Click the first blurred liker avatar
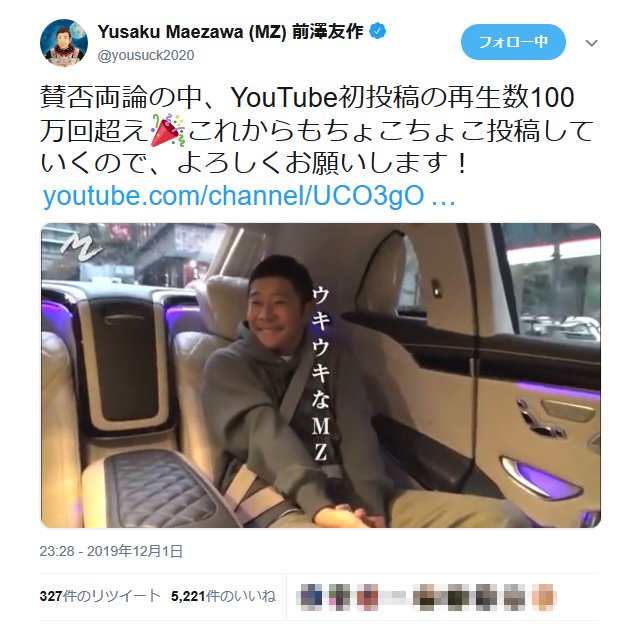The image size is (640, 630). pos(311,597)
